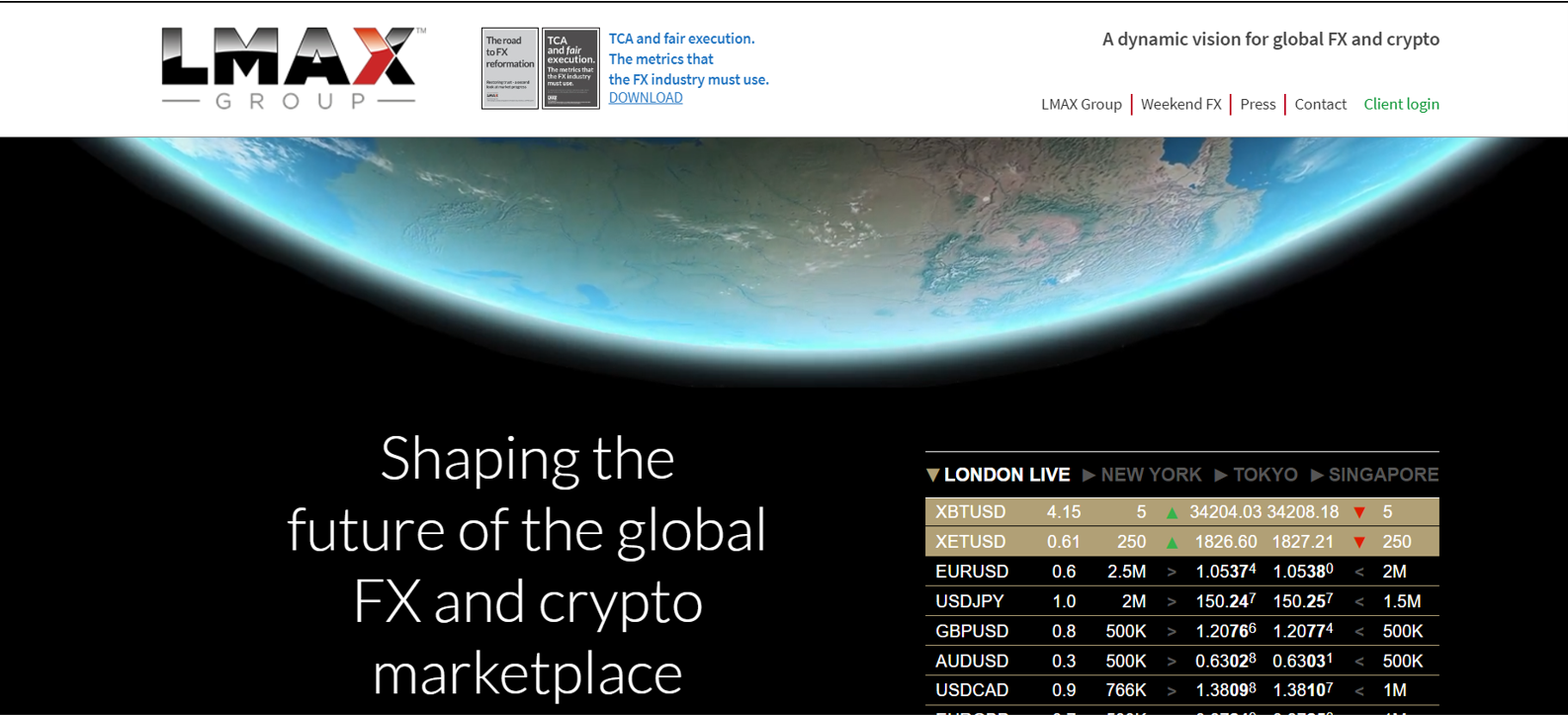The image size is (1568, 715).
Task: Click the red down arrow in XBTUSD row
Action: tap(1359, 512)
